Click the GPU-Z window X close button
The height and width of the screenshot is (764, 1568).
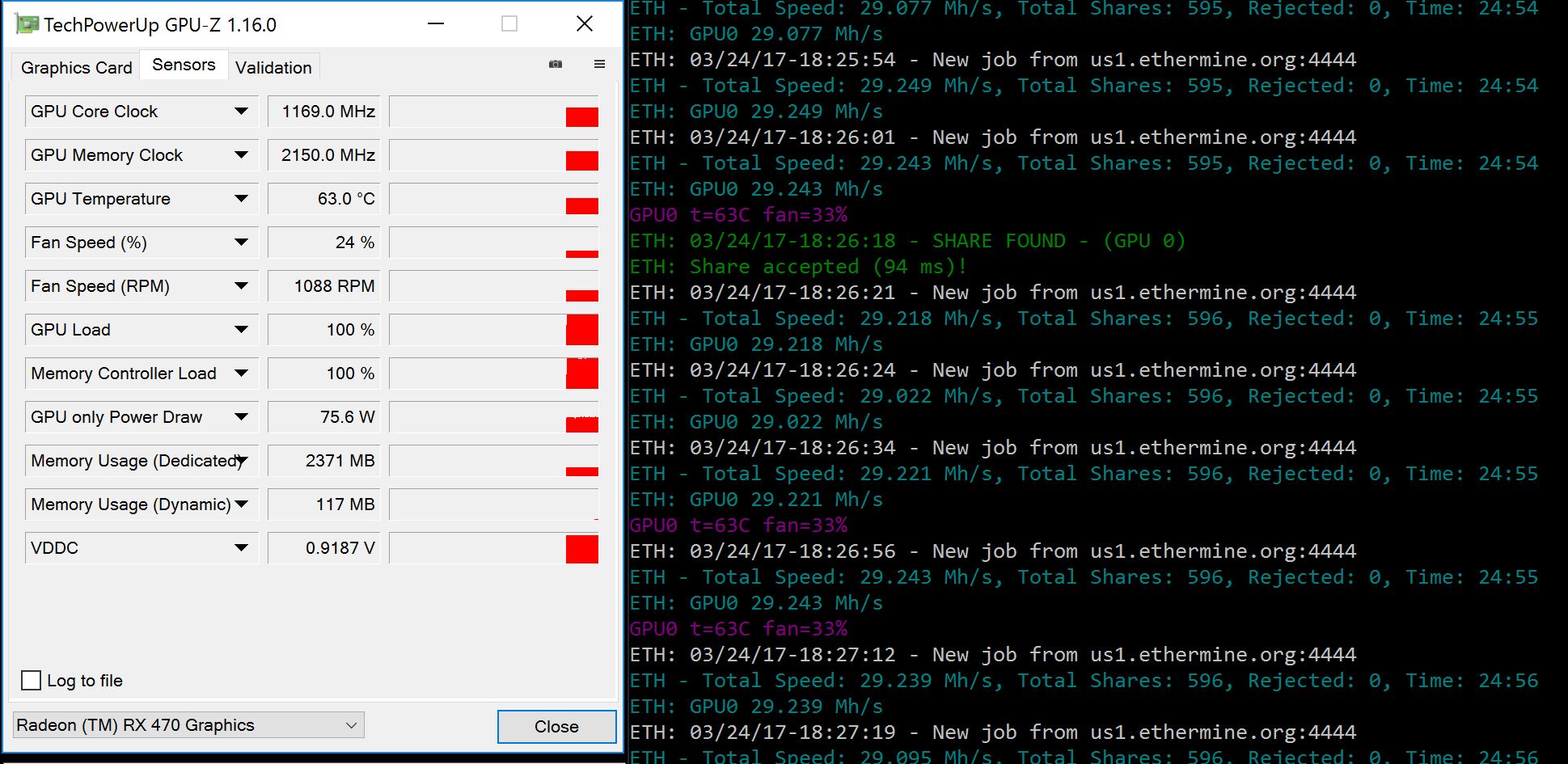tap(585, 24)
